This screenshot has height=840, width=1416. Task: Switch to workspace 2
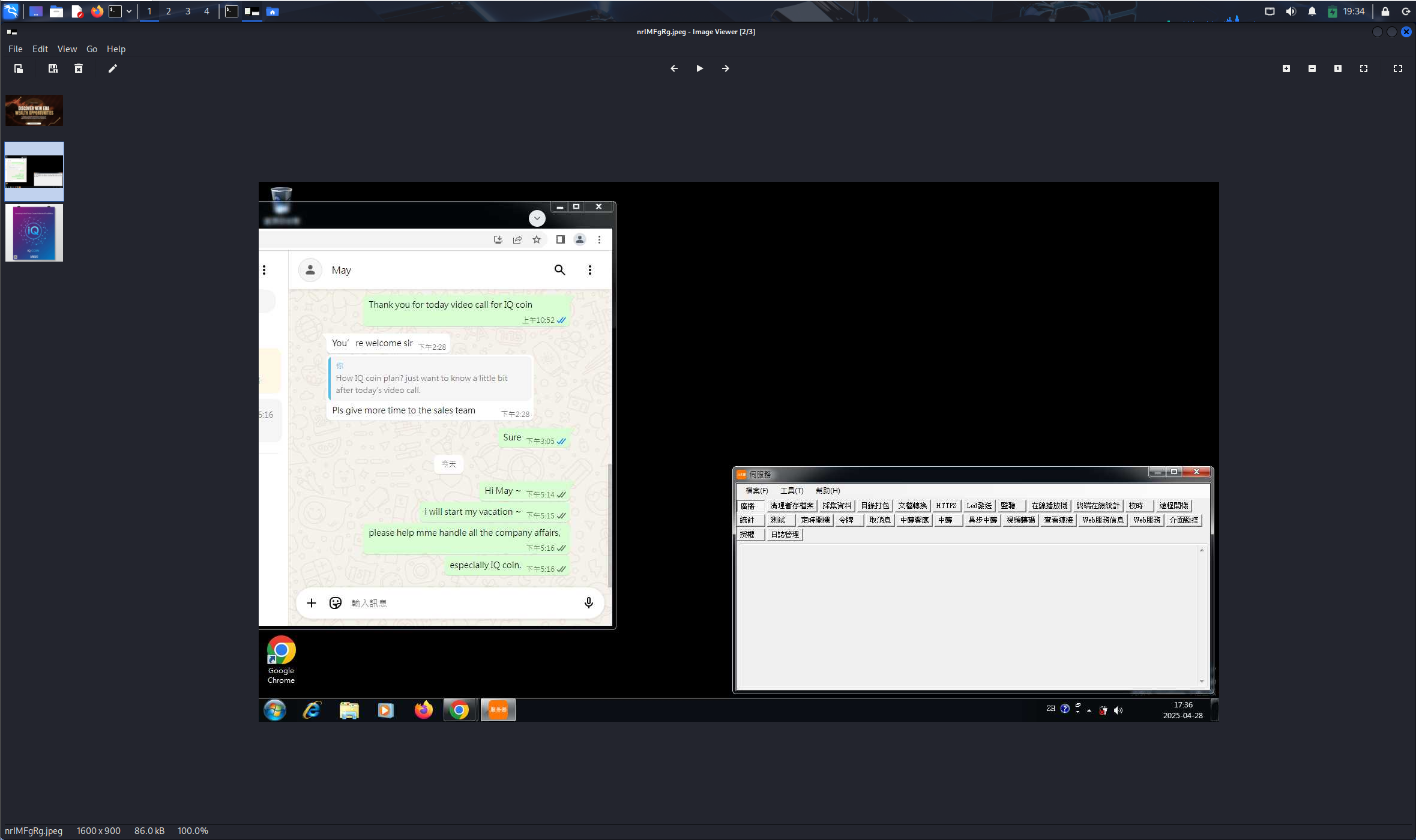169,11
